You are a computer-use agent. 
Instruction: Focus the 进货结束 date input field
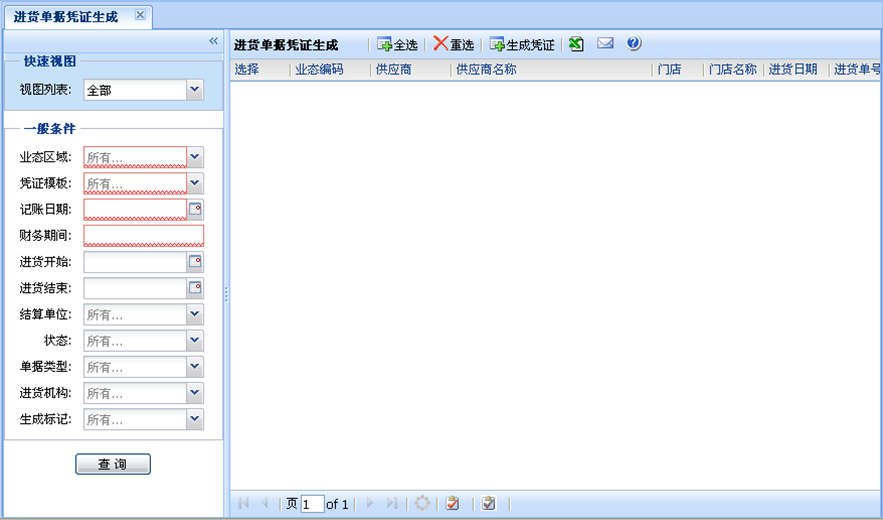[135, 288]
